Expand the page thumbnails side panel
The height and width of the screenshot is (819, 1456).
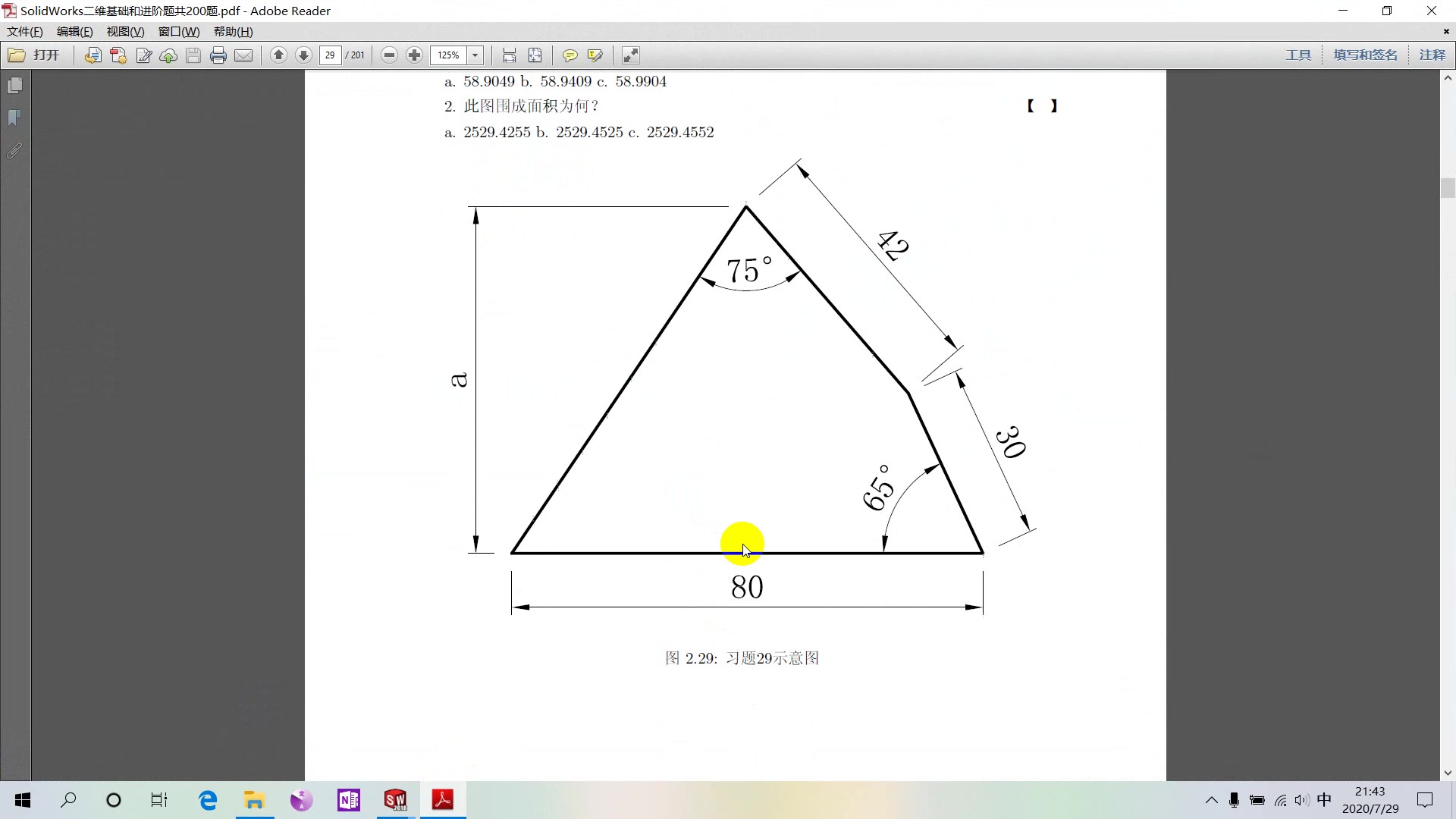14,86
